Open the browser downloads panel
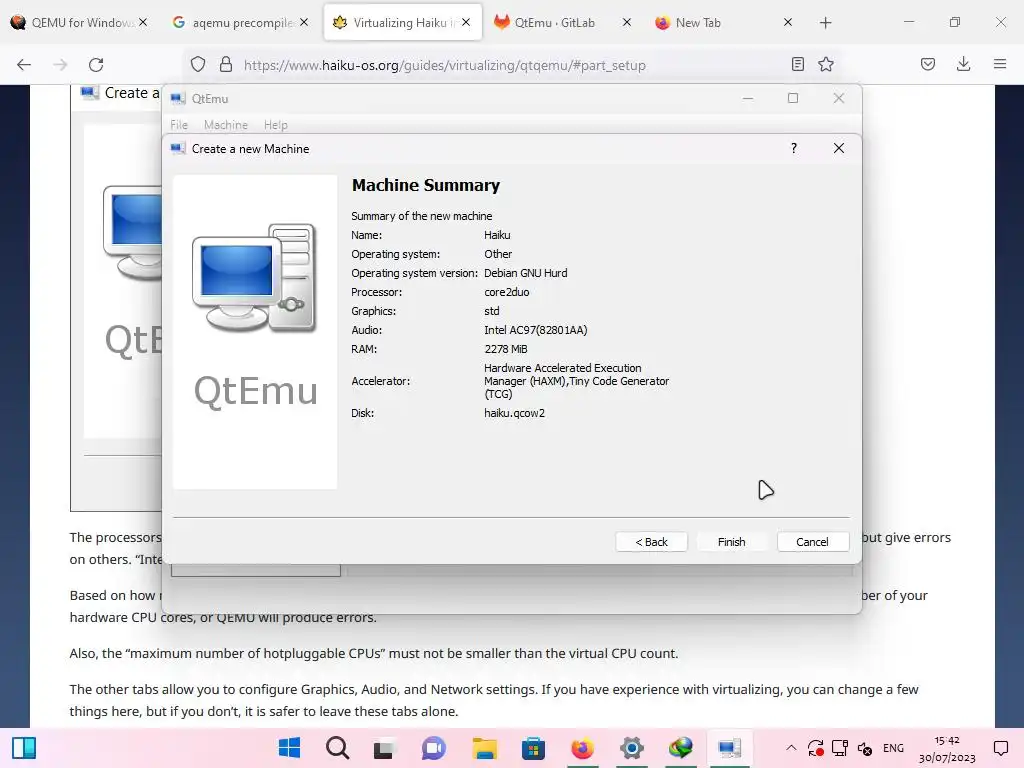This screenshot has width=1024, height=768. coord(963,64)
